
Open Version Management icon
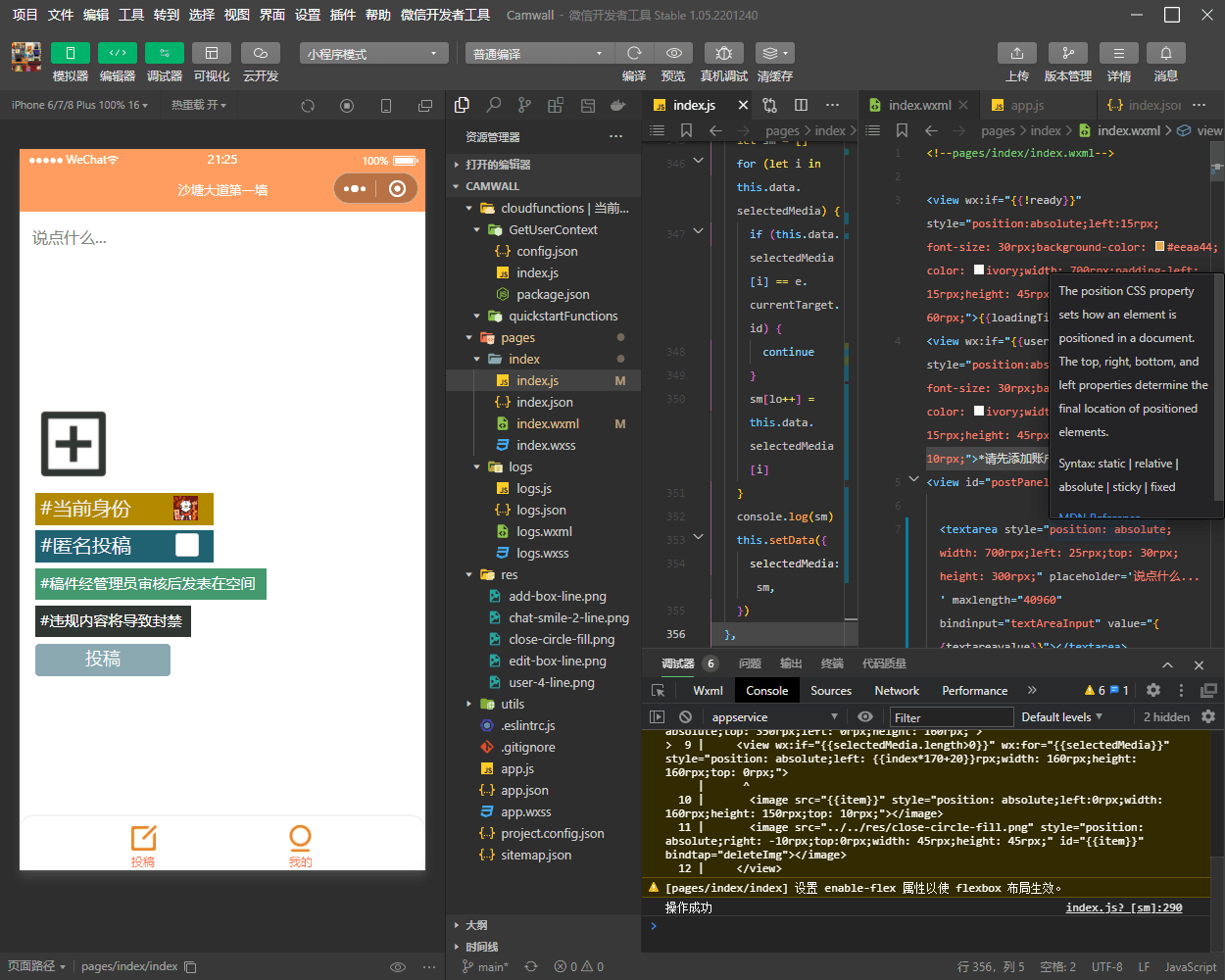[x=1067, y=53]
